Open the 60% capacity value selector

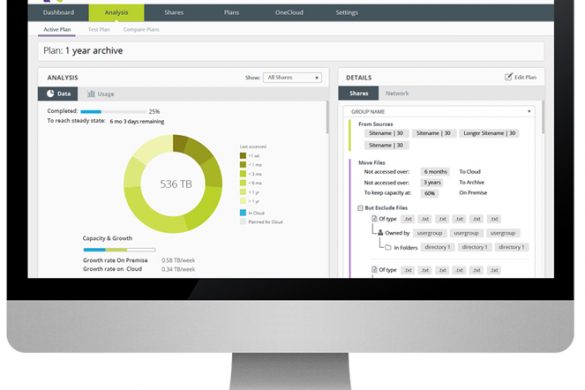click(429, 193)
